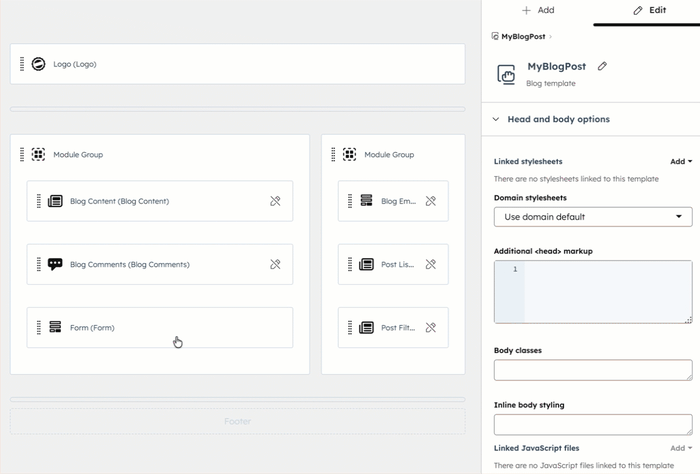This screenshot has width=700, height=474.
Task: Click the pencil icon next to MyBlogPost title
Action: click(602, 66)
